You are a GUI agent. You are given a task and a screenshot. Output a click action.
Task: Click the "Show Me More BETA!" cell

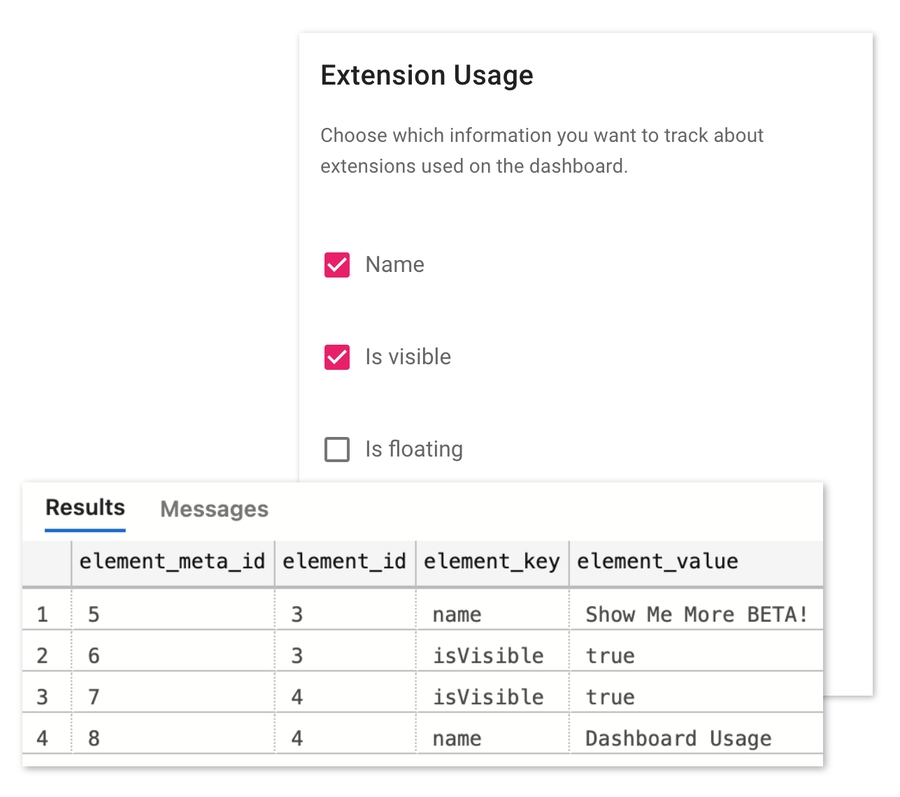697,613
